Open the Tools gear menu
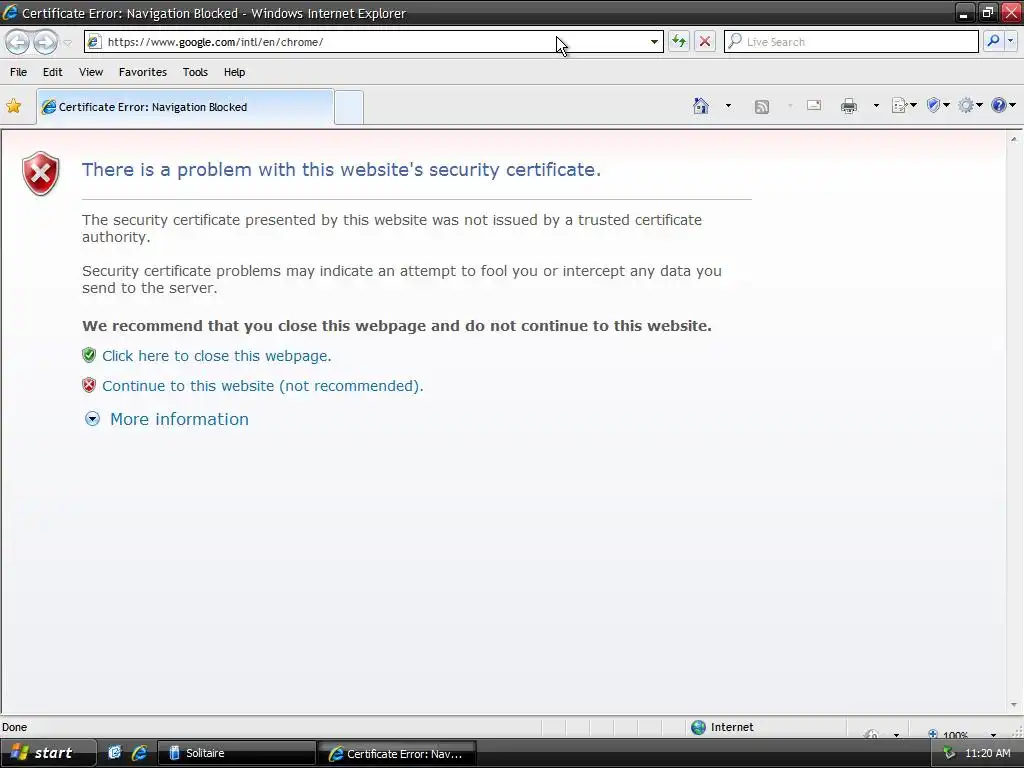This screenshot has width=1024, height=768. tap(970, 105)
